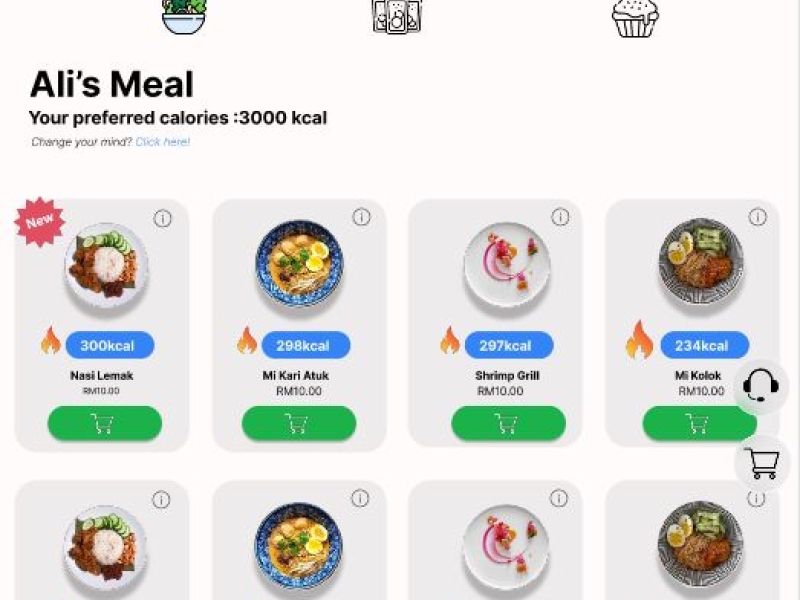
Task: Add Shrimp Grill to cart
Action: (509, 423)
